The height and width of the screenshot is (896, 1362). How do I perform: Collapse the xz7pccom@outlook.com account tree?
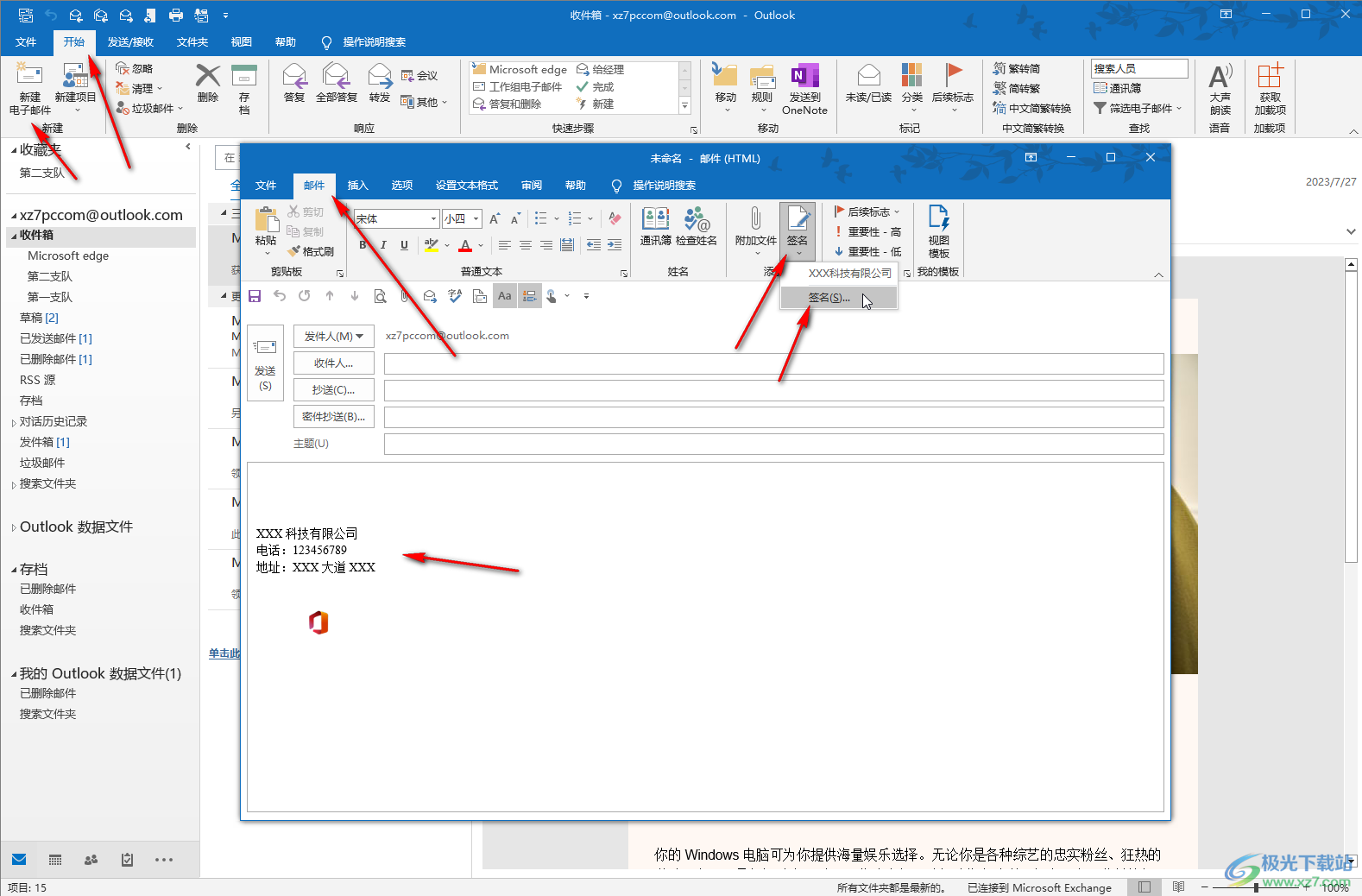pyautogui.click(x=14, y=216)
